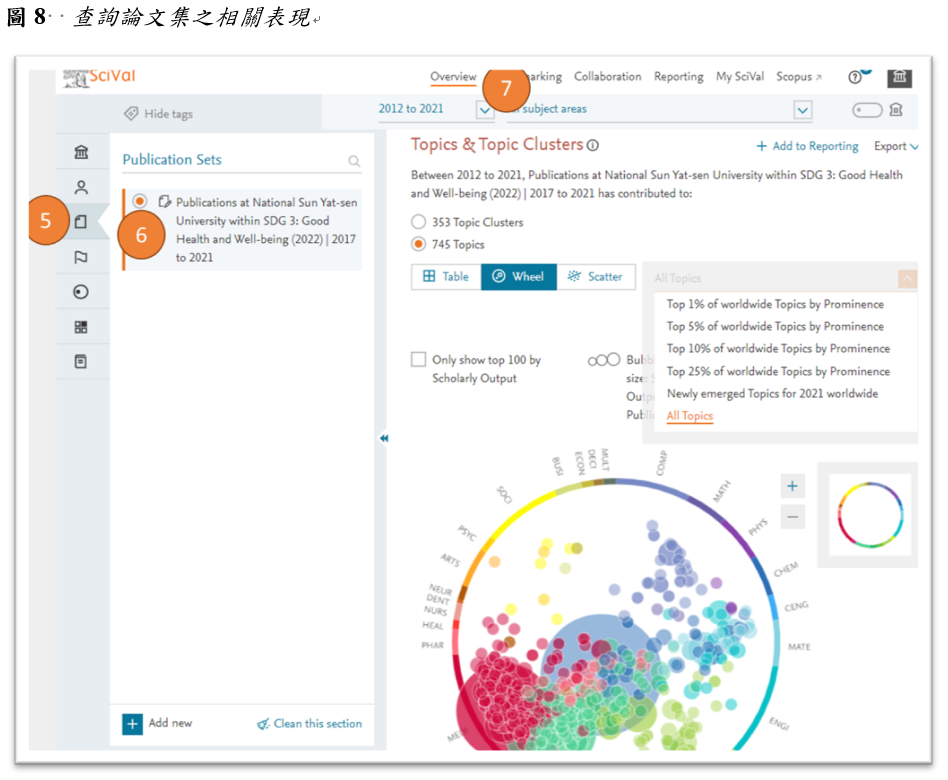
Task: Select the 353 Topic Clusters radio button
Action: click(x=418, y=222)
